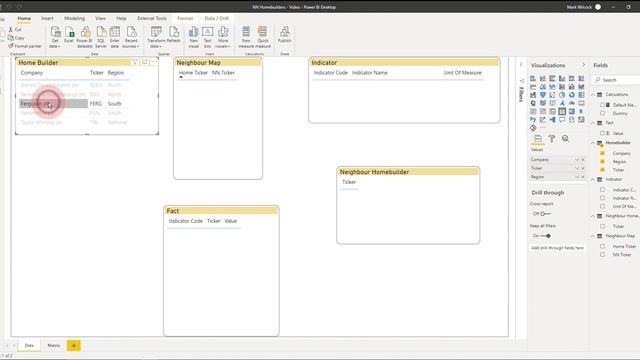Screen dimensions: 640x360
Task: Click filter icon on Home Builder visual
Action: [x=135, y=62]
